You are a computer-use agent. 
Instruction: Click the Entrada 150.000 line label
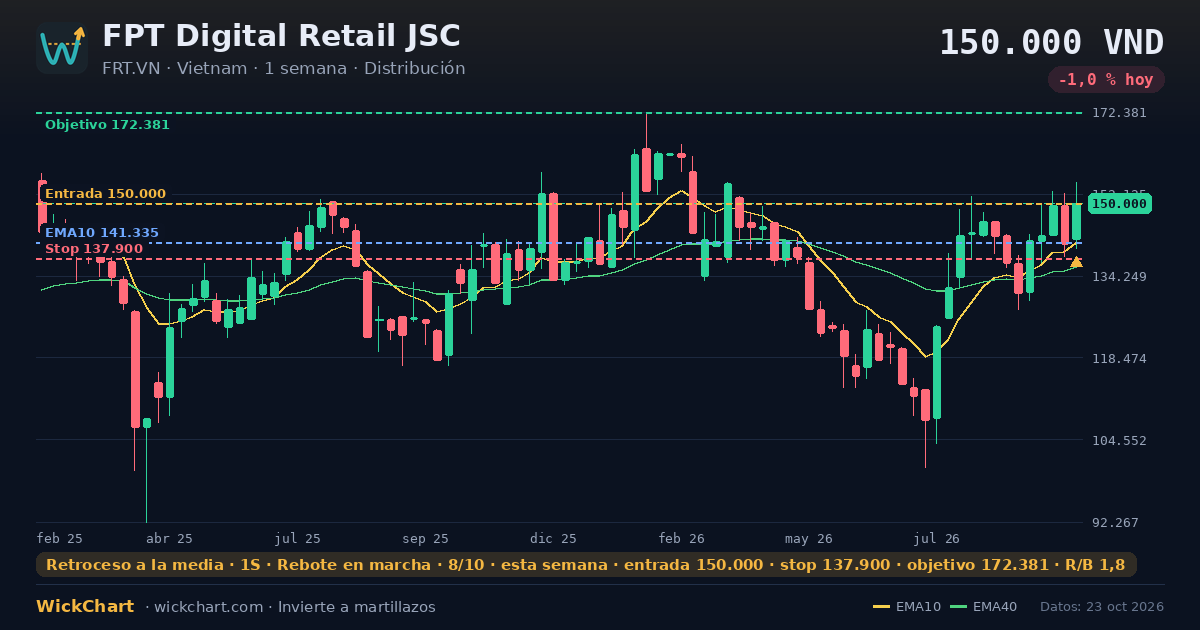pos(105,194)
